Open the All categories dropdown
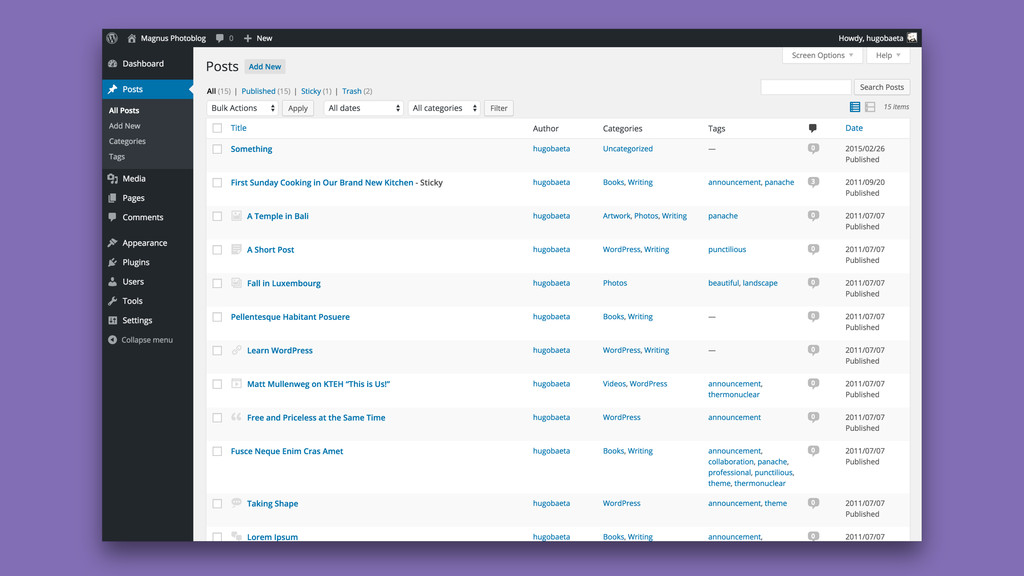This screenshot has width=1024, height=576. click(444, 108)
